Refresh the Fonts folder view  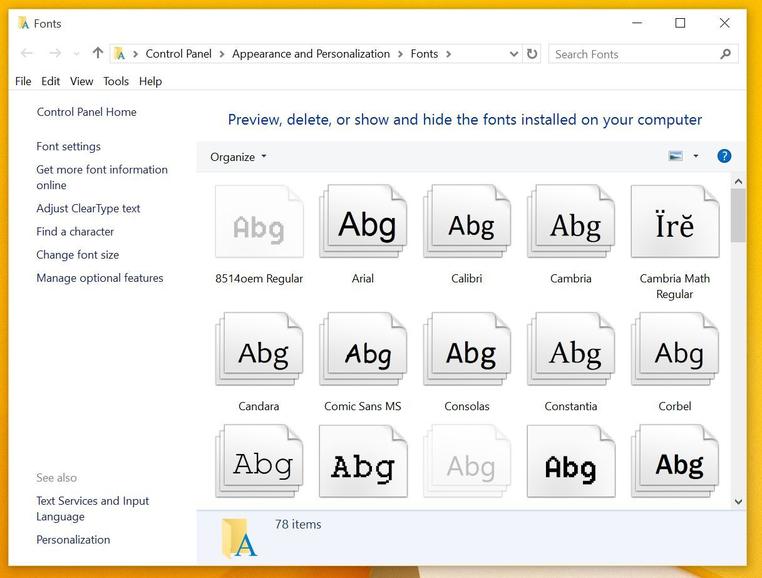pyautogui.click(x=532, y=54)
